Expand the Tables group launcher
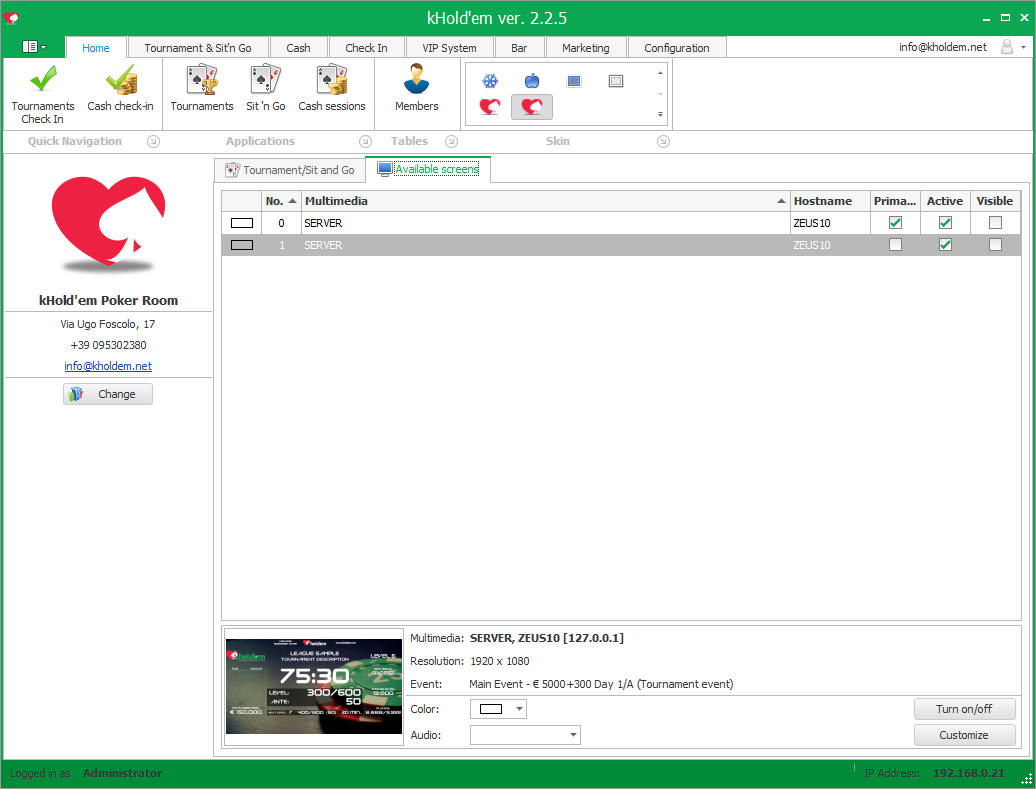The width and height of the screenshot is (1036, 789). point(451,141)
